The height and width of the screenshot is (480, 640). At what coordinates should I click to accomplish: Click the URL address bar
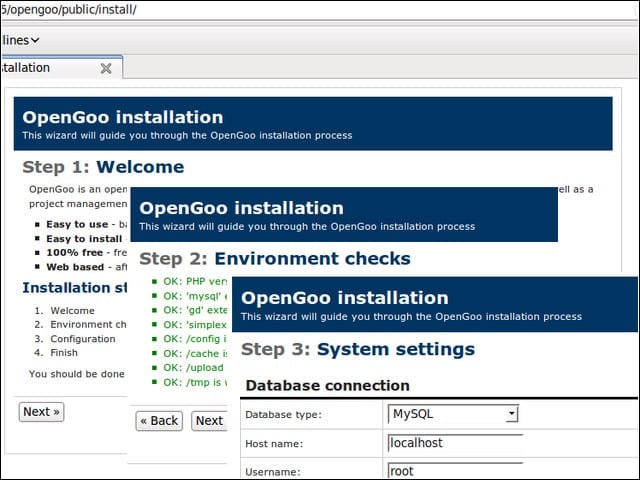pyautogui.click(x=318, y=10)
